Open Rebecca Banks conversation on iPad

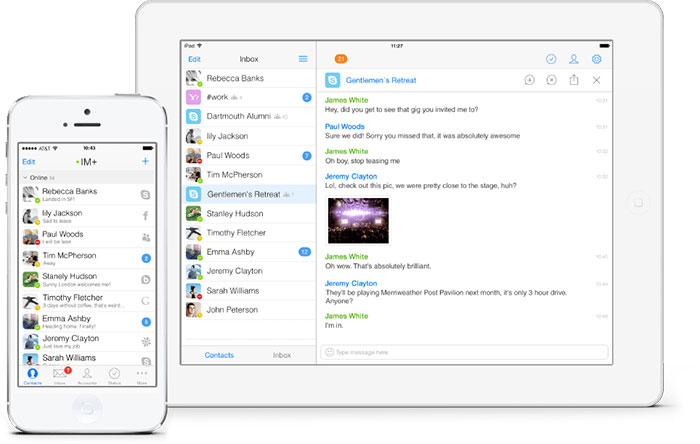pos(249,78)
